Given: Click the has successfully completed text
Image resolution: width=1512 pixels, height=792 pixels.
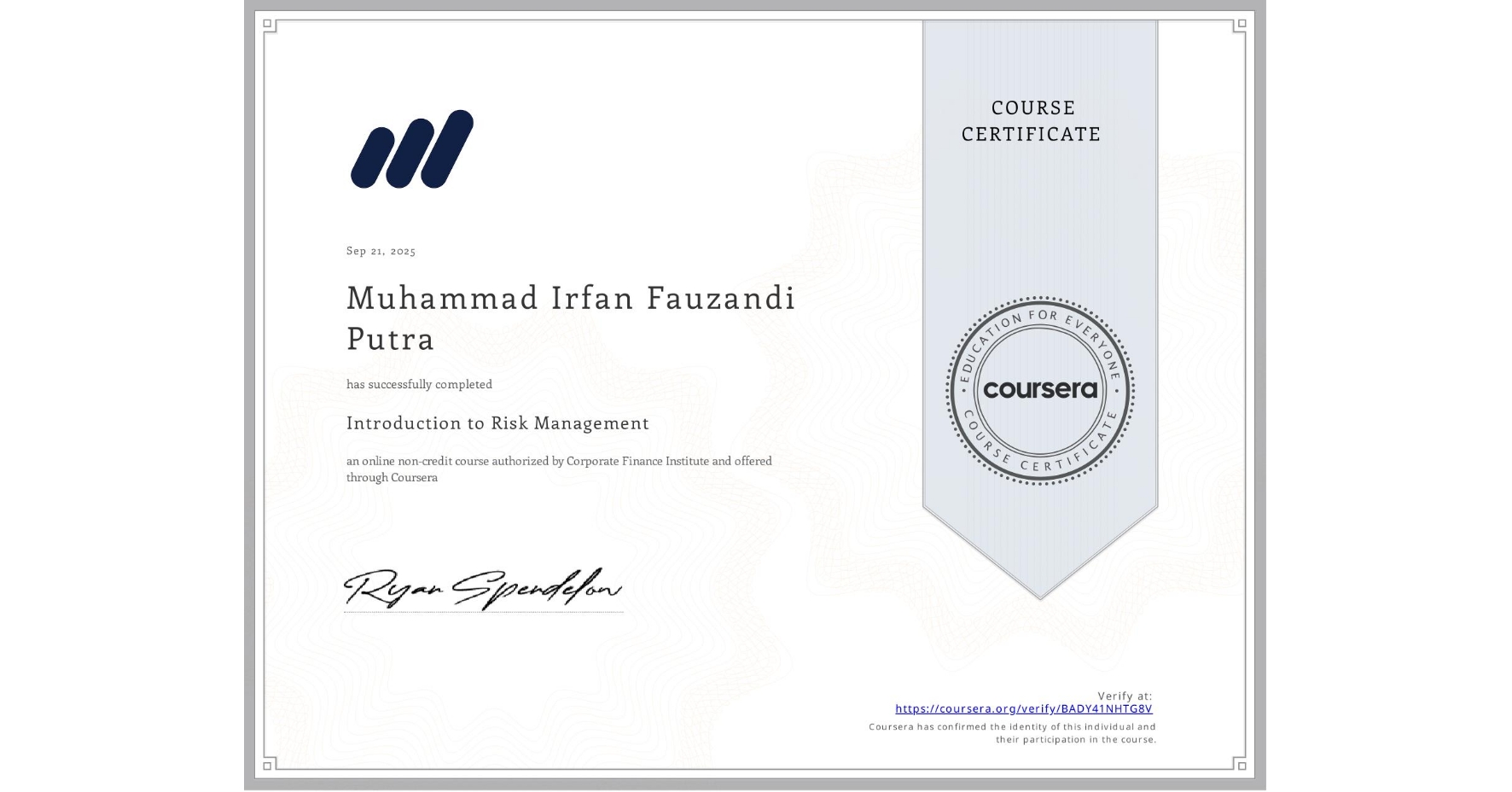Looking at the screenshot, I should click(x=420, y=384).
